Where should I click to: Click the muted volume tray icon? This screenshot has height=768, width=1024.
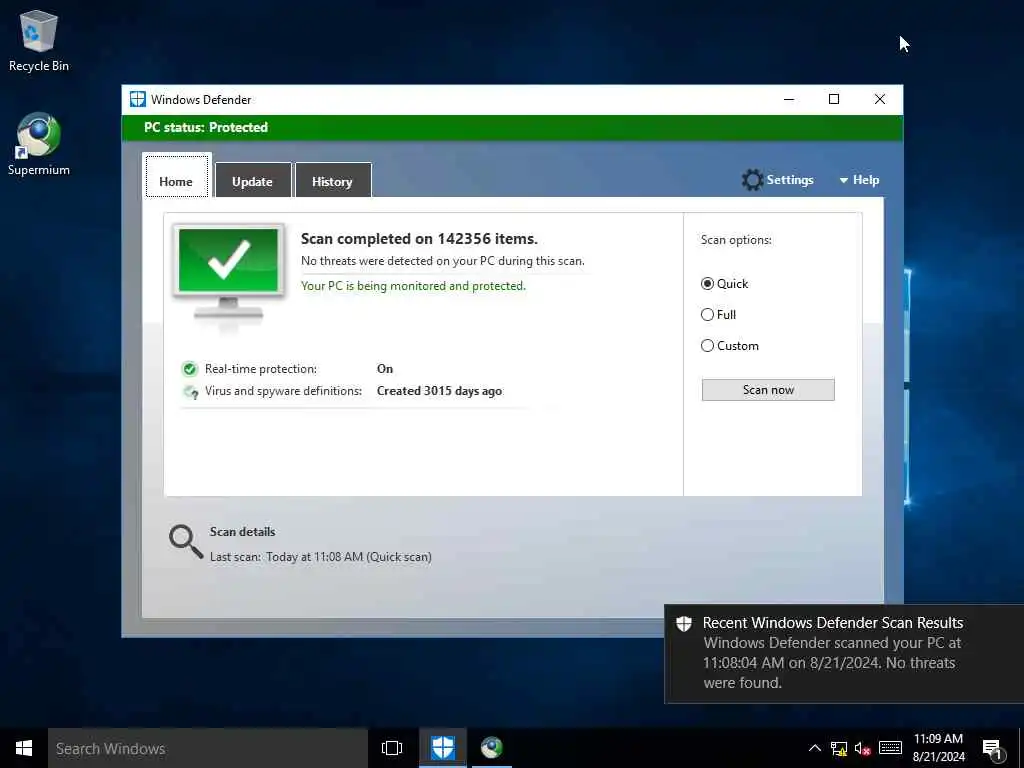click(863, 748)
